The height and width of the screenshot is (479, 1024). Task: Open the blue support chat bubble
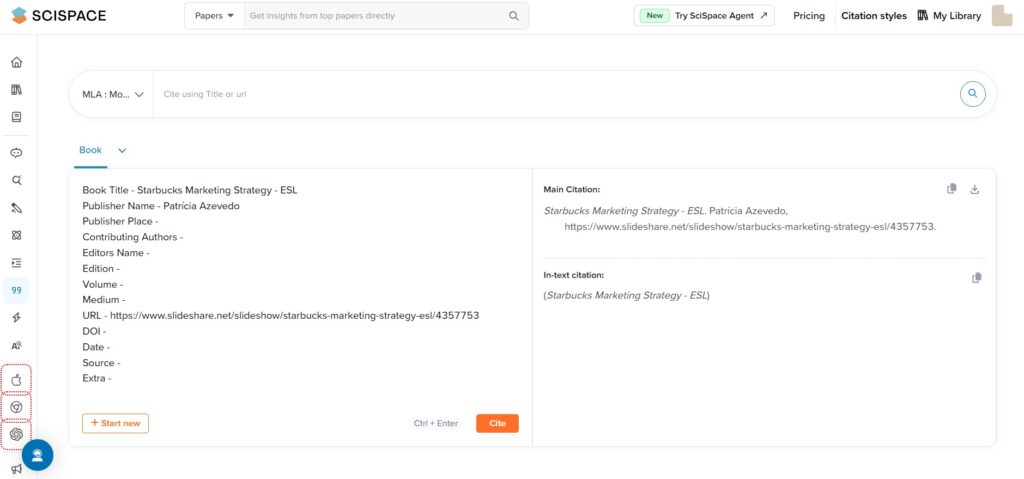click(38, 455)
